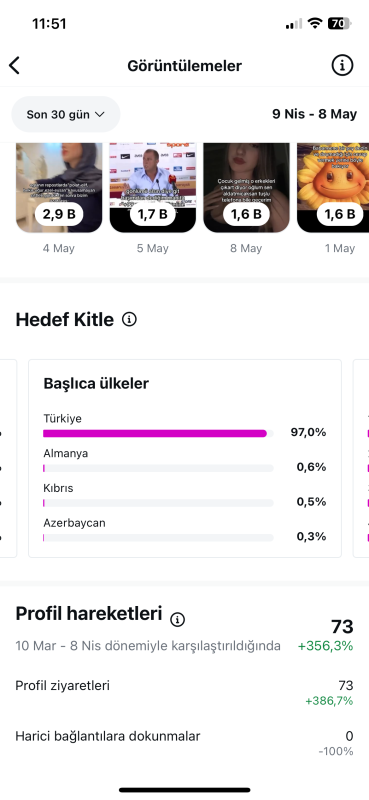Tap the back arrow icon
This screenshot has width=369, height=800.
tap(15, 66)
